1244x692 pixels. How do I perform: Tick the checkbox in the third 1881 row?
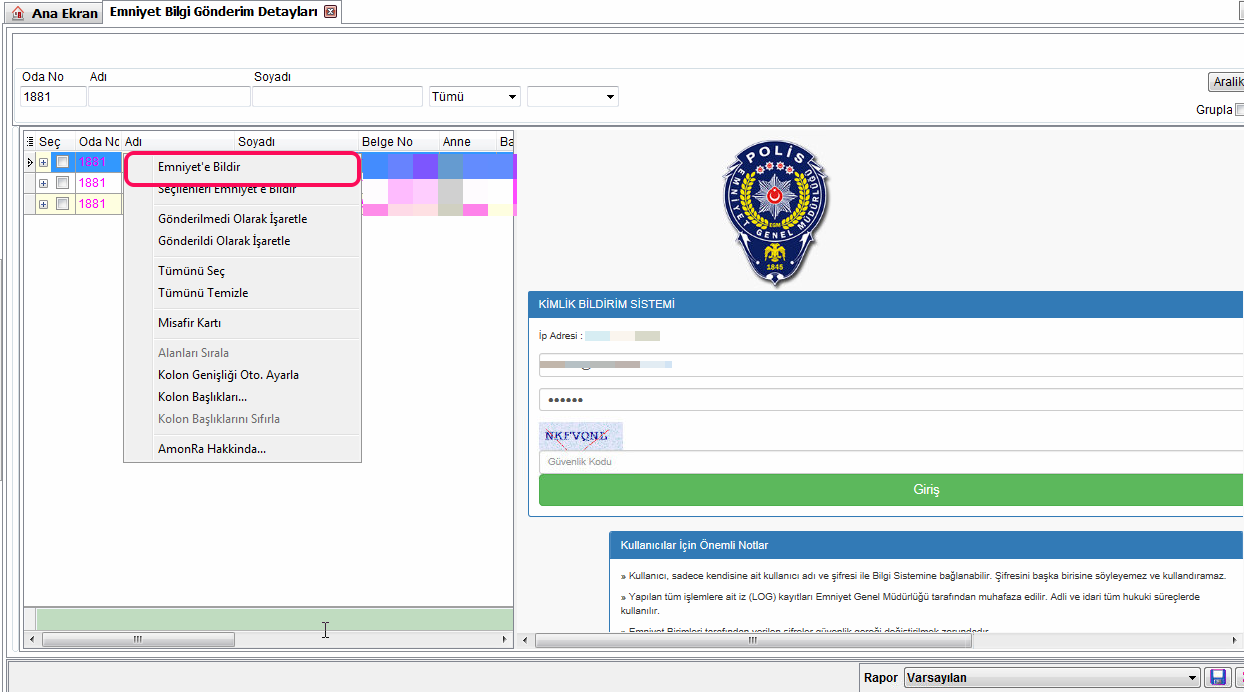62,204
